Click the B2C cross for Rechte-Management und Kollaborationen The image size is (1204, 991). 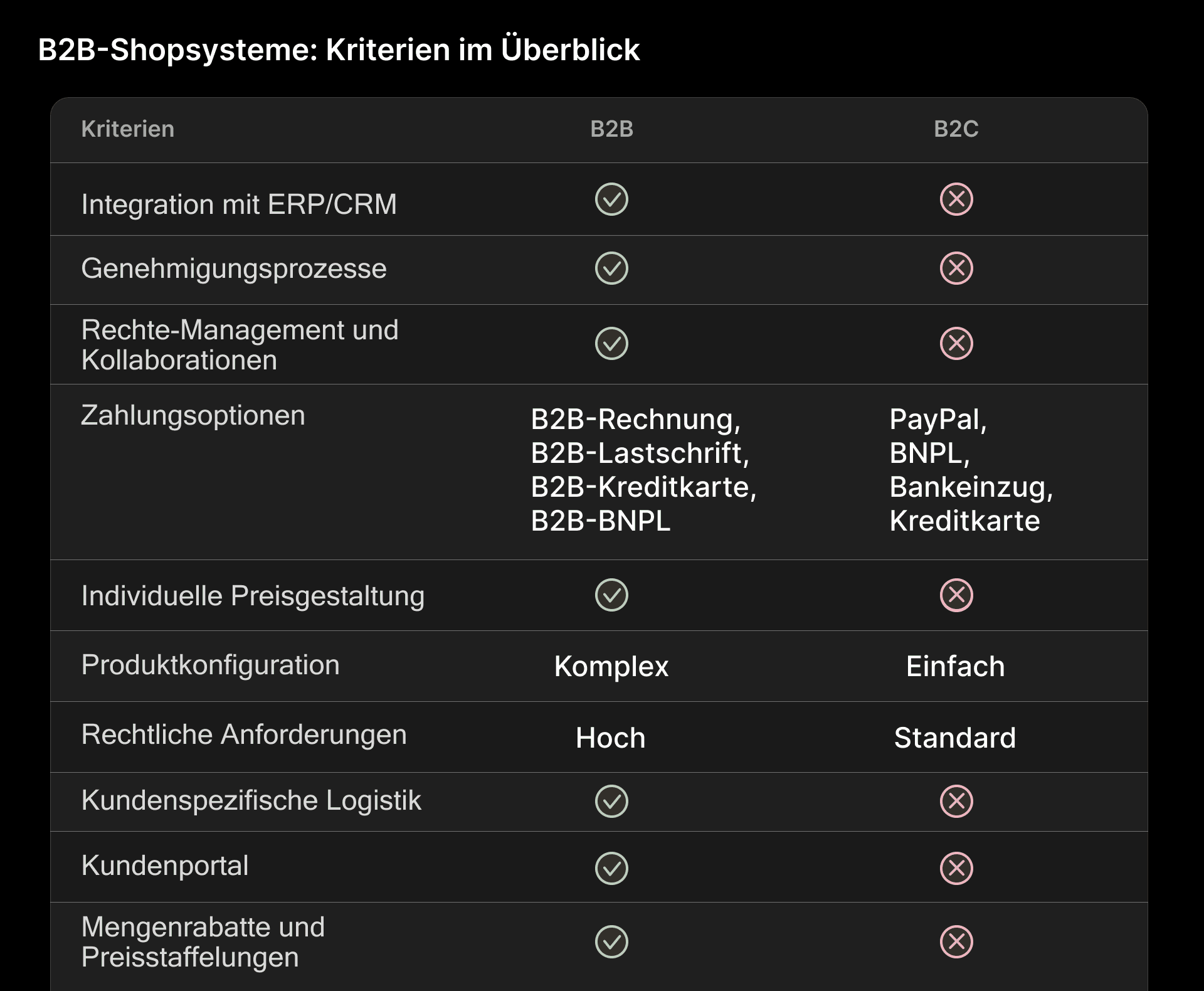point(956,344)
